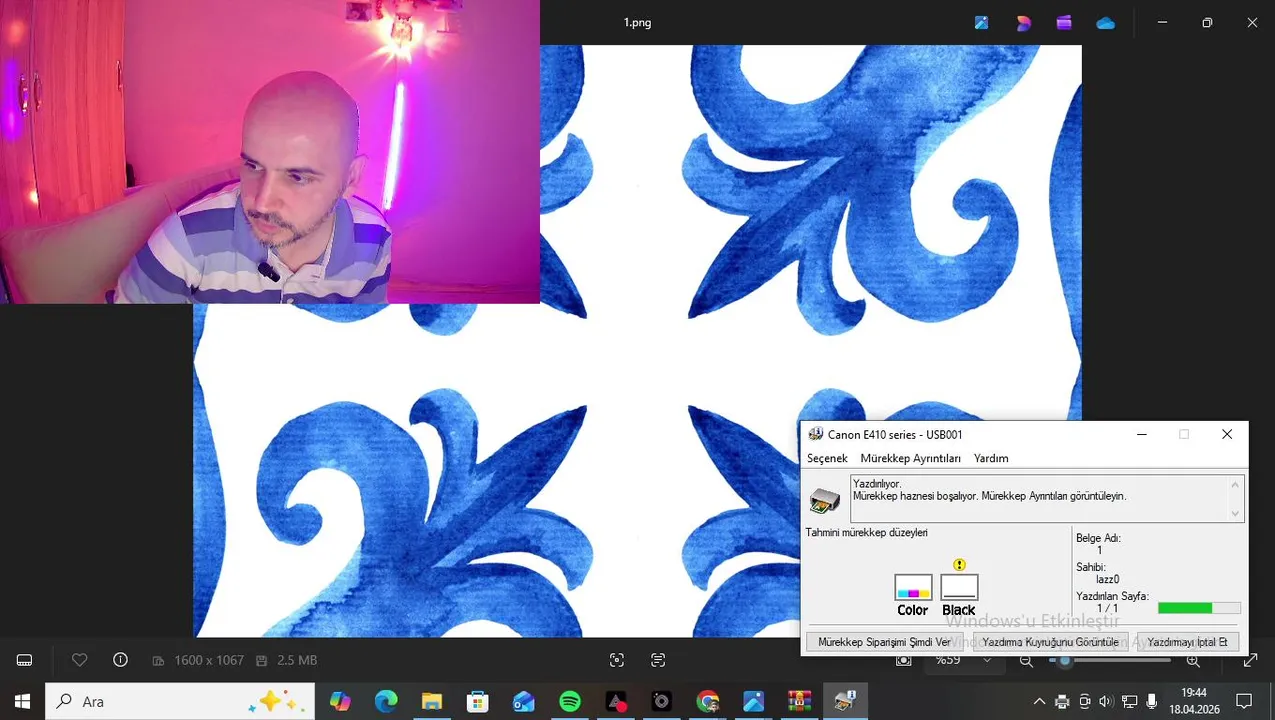1275x720 pixels.
Task: Favorite the image with the heart icon
Action: point(79,660)
